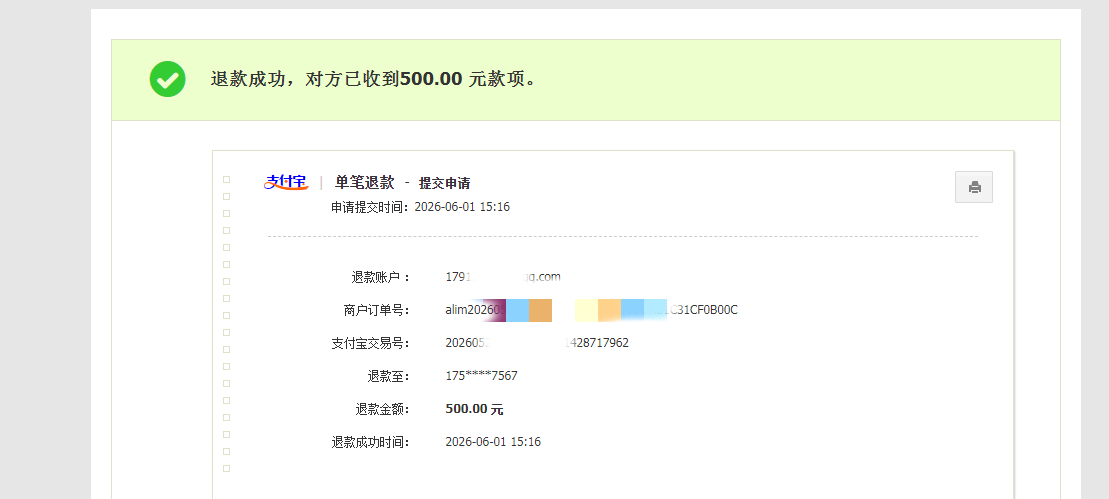
Task: Click the refund account email value
Action: pyautogui.click(x=503, y=276)
